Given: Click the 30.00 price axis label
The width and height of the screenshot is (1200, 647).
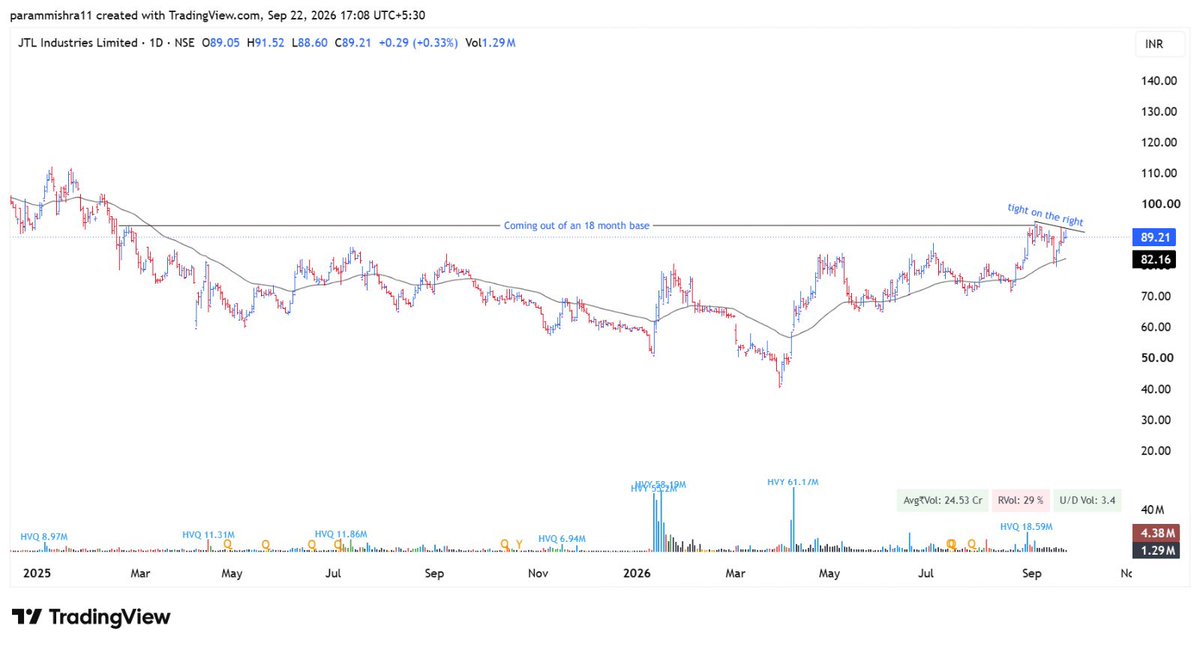Looking at the screenshot, I should (x=1154, y=420).
